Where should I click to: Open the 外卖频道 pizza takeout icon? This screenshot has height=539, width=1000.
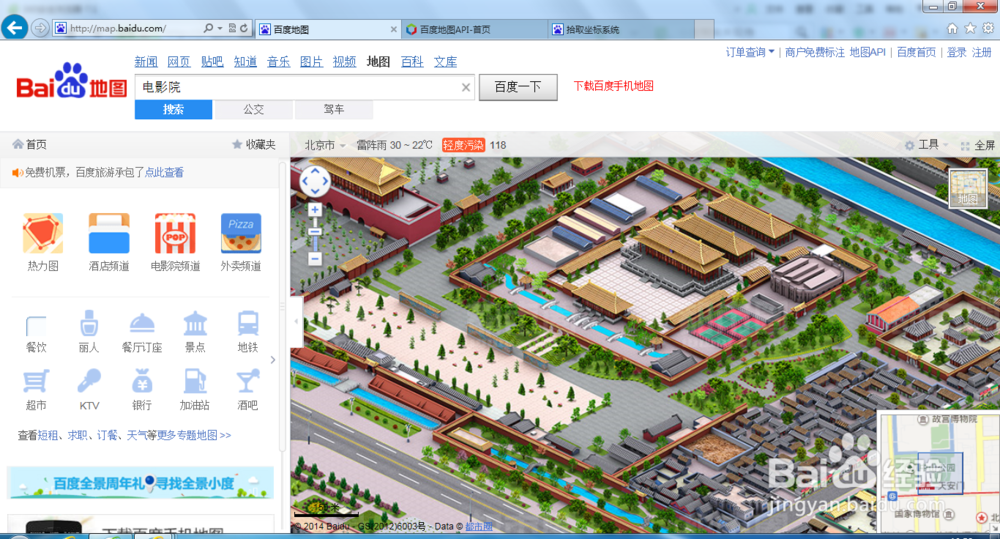(x=240, y=233)
